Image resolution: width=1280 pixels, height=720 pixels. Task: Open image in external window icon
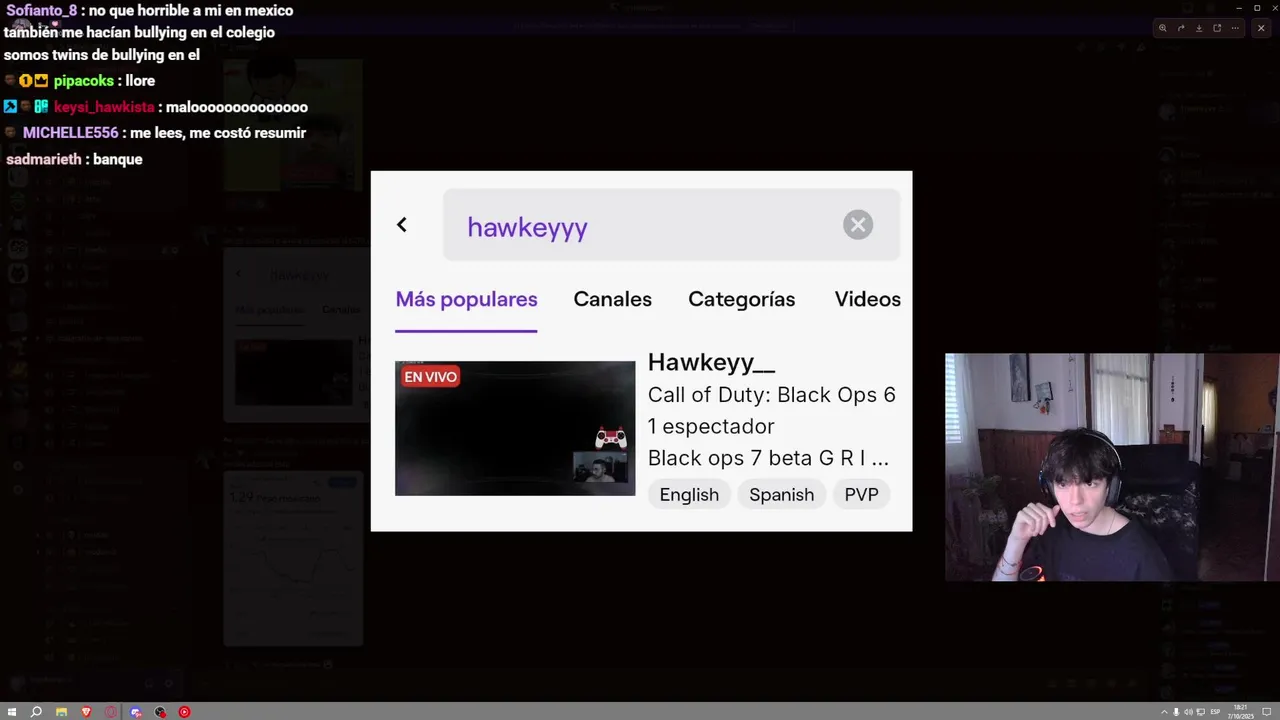(1217, 28)
